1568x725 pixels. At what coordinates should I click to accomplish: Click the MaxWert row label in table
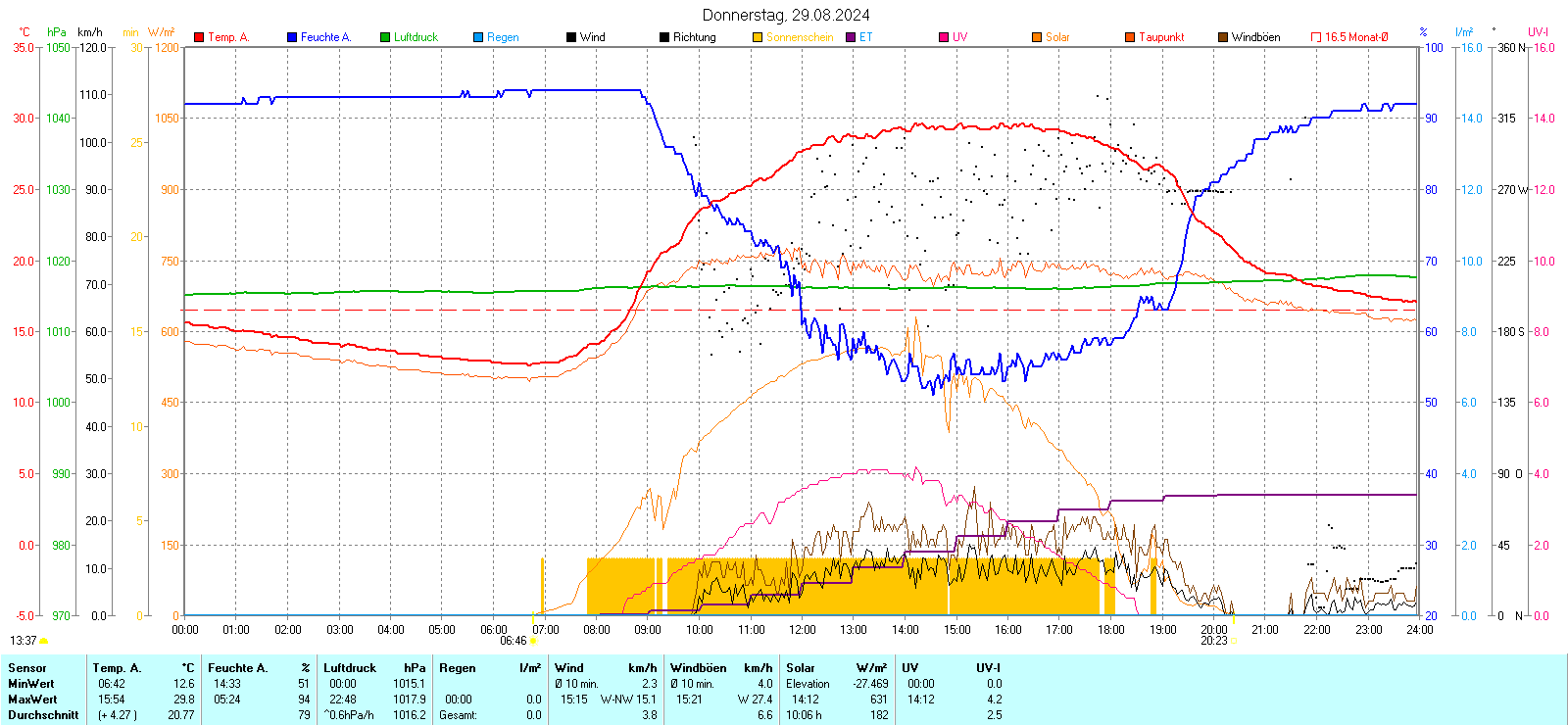[x=32, y=700]
